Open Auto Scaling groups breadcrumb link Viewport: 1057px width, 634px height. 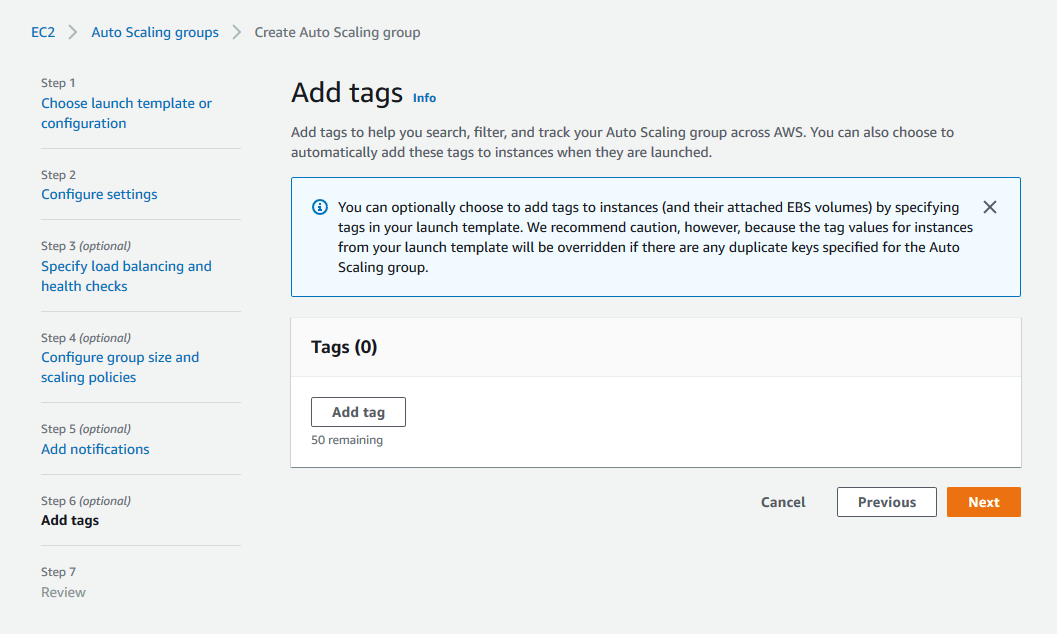click(x=155, y=32)
